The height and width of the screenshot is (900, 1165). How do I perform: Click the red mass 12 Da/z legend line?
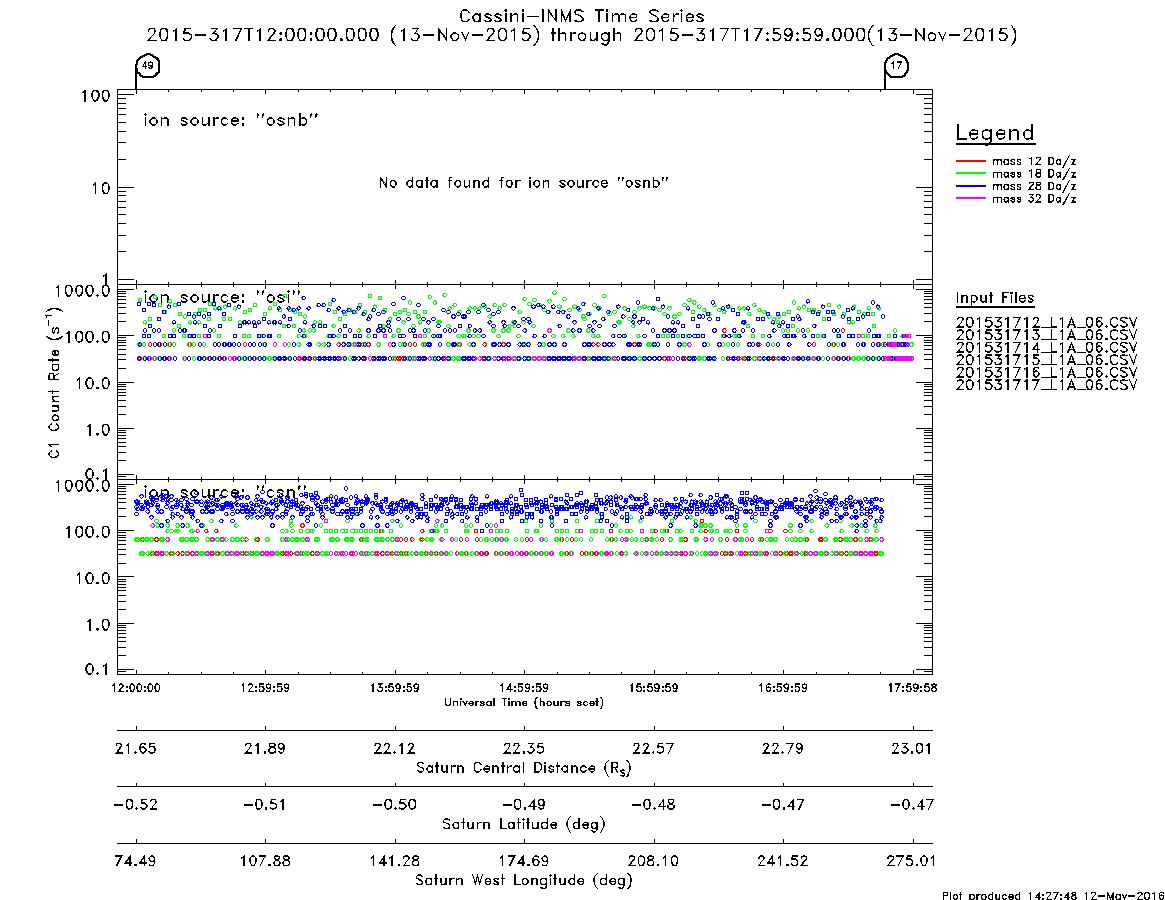(970, 161)
